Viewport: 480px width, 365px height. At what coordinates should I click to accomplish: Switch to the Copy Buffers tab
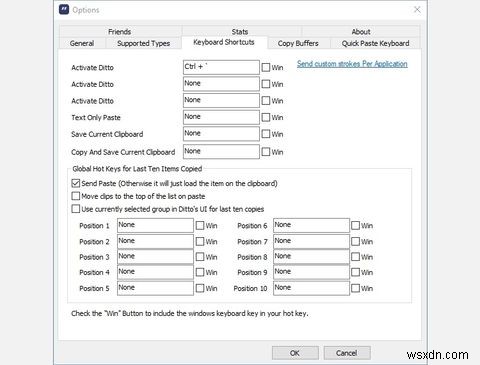298,43
